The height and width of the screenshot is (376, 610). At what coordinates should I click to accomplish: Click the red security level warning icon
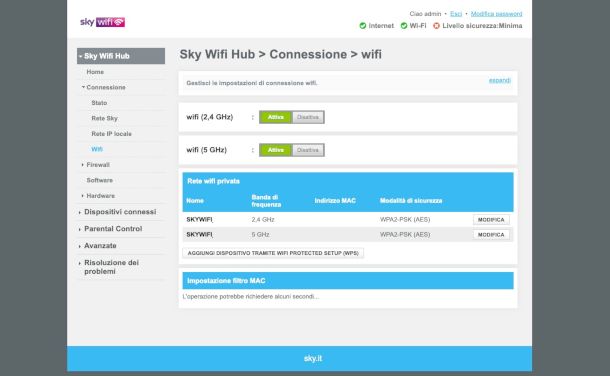[x=436, y=26]
